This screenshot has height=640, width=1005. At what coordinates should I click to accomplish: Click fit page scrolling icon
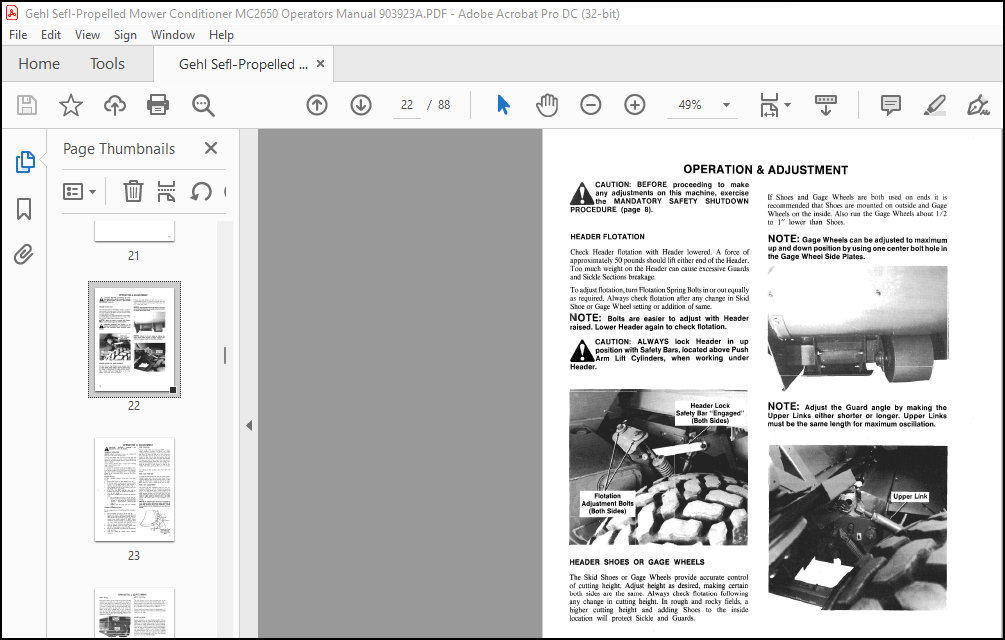[769, 105]
